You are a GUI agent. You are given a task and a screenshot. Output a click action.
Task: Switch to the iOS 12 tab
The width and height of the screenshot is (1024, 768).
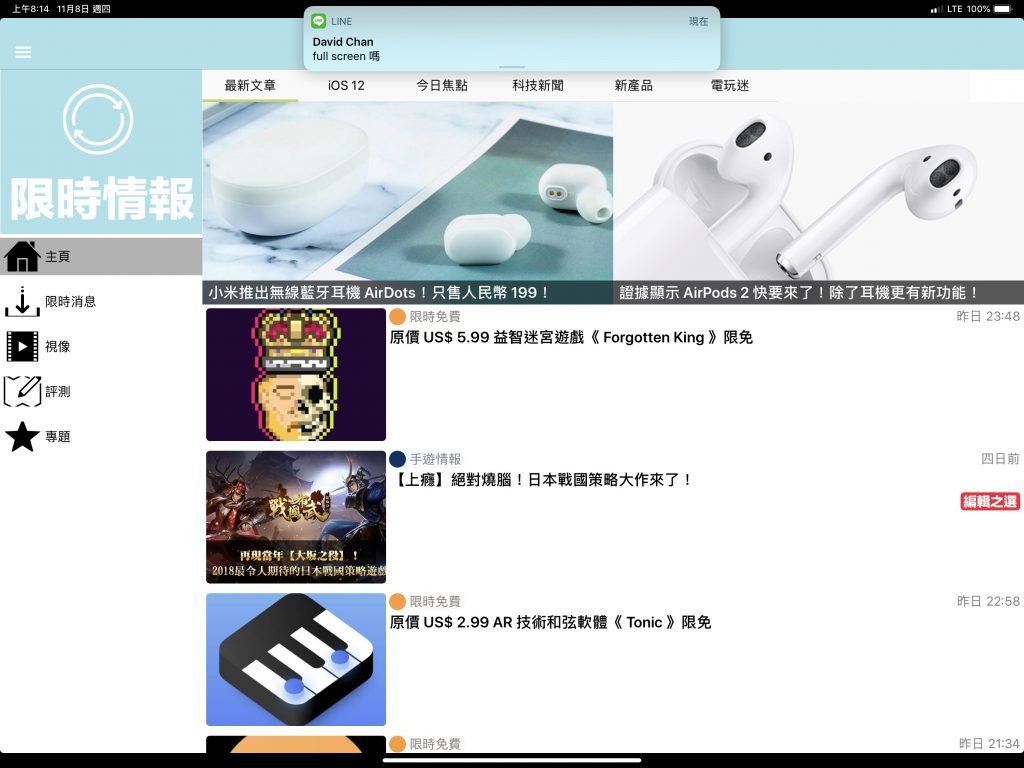(x=346, y=86)
